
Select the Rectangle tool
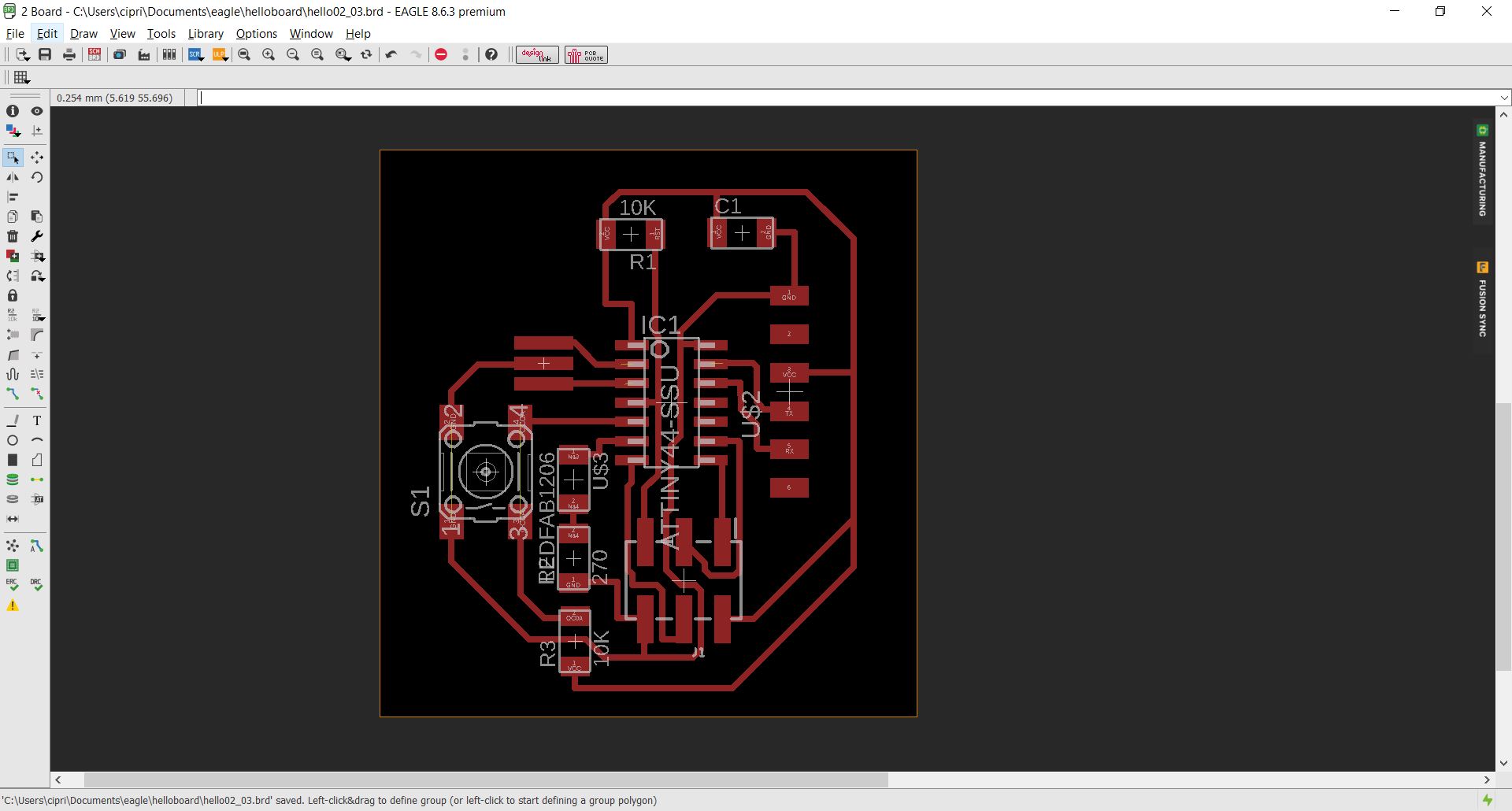13,460
